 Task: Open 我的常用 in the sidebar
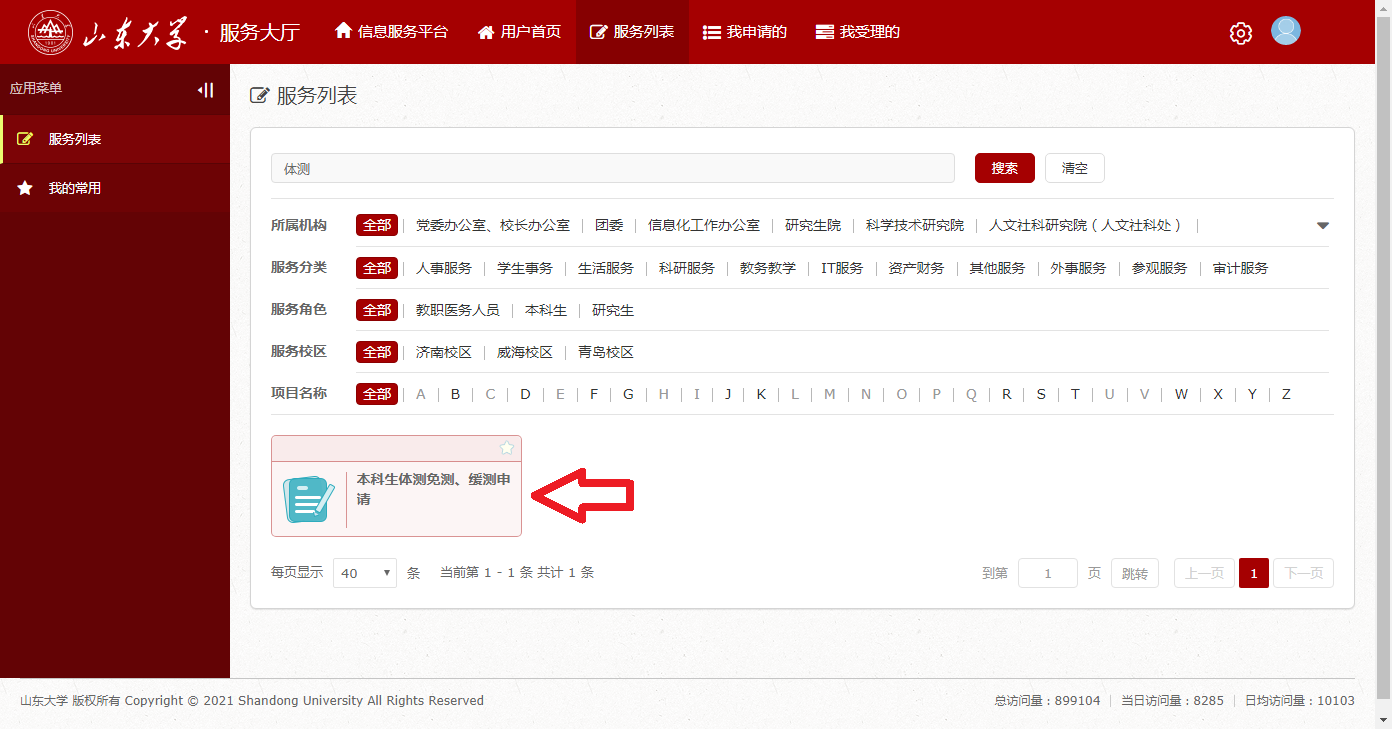click(75, 188)
